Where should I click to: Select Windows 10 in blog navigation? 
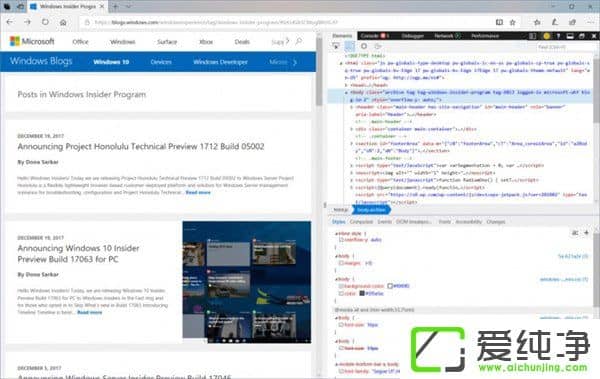111,62
